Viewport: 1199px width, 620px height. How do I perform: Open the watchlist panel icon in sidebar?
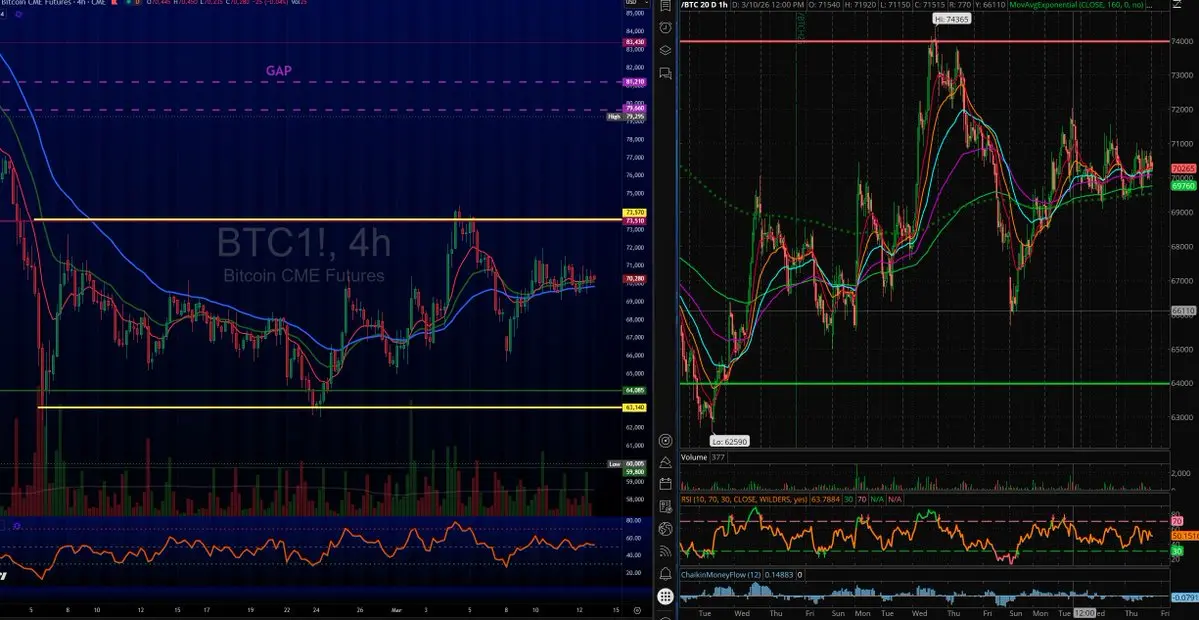[664, 5]
